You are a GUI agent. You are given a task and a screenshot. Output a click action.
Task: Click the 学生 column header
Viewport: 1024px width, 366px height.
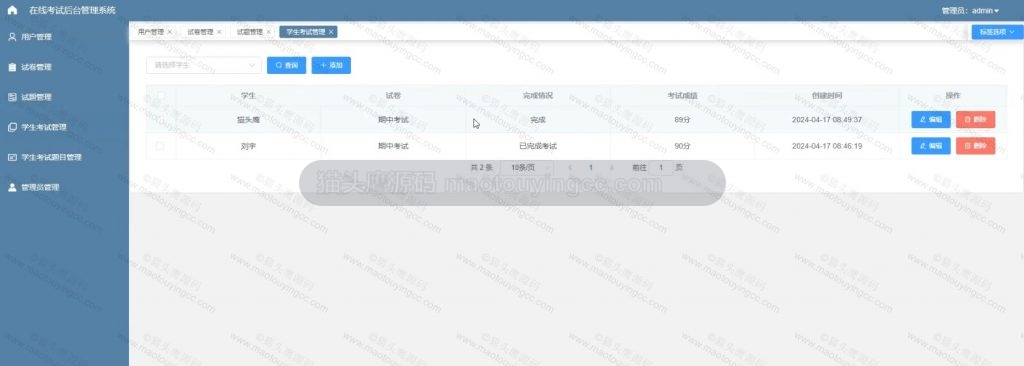[247, 95]
